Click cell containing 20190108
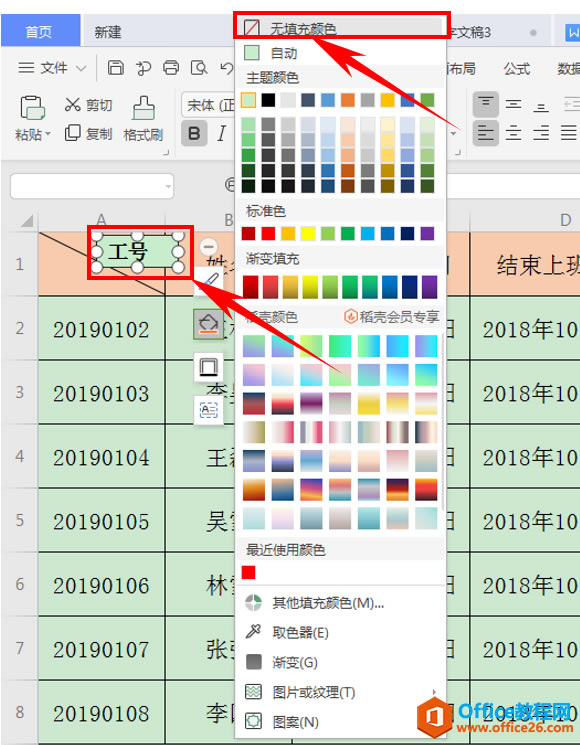580x745 pixels. point(101,713)
